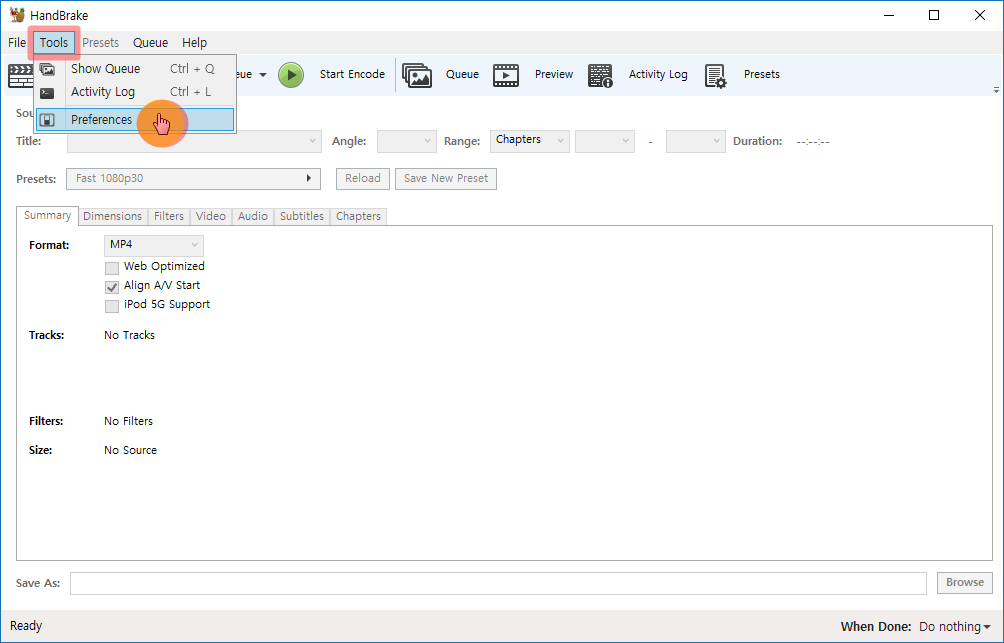Click inside the Save As path field
Image resolution: width=1004 pixels, height=643 pixels.
[498, 583]
